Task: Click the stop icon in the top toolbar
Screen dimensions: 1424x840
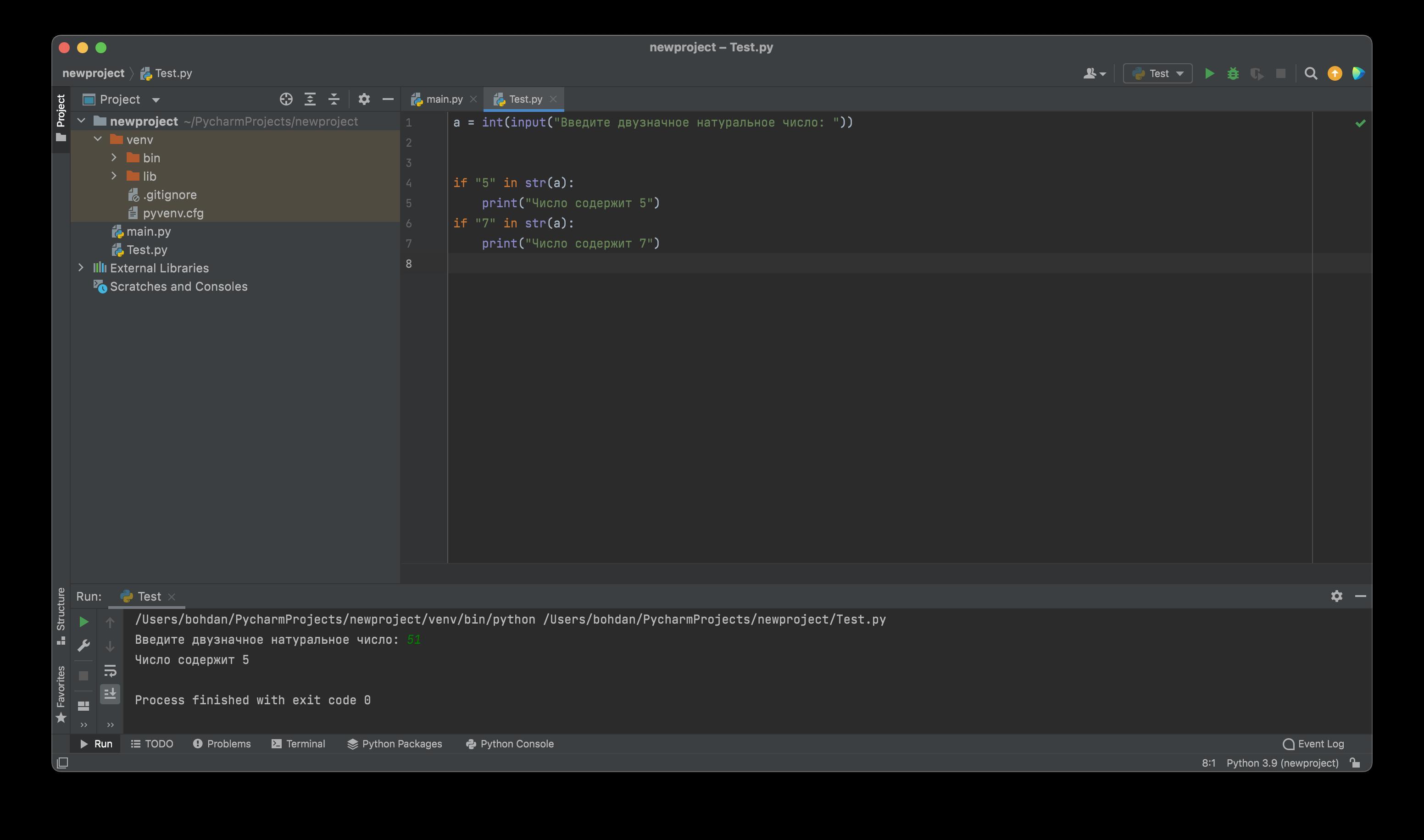Action: tap(1280, 73)
